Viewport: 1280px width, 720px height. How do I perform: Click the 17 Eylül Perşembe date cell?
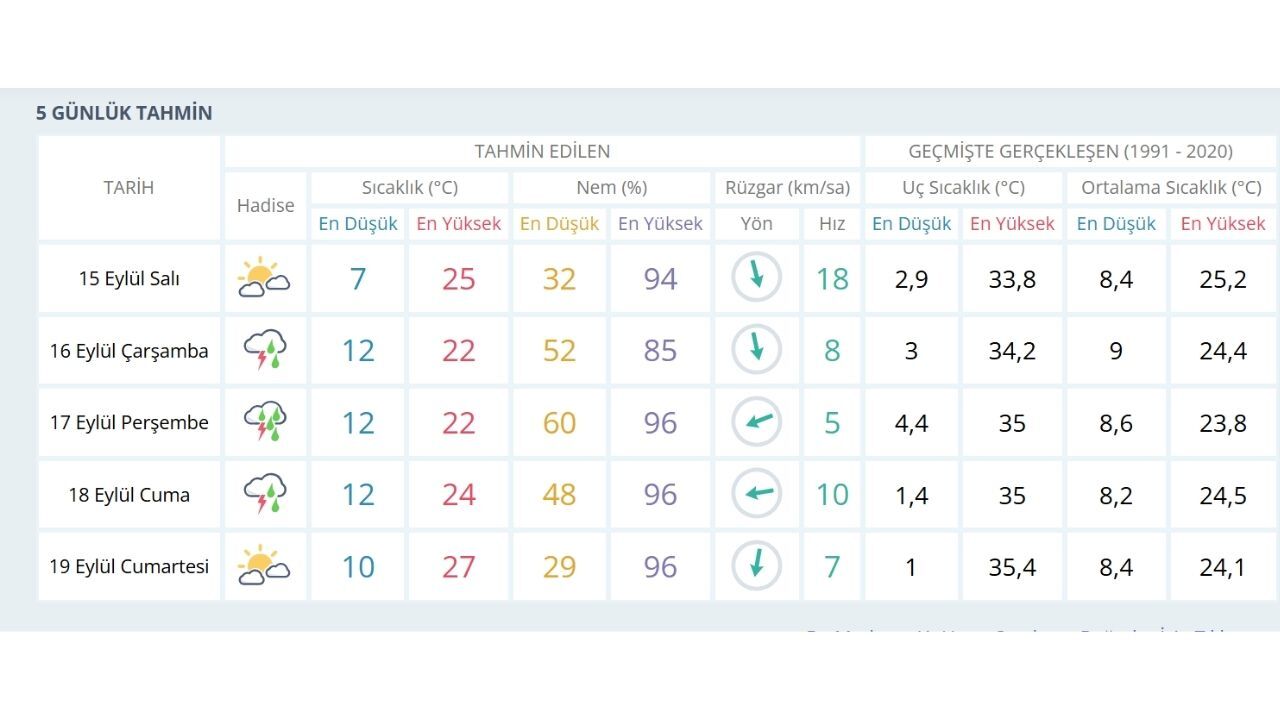coord(129,422)
